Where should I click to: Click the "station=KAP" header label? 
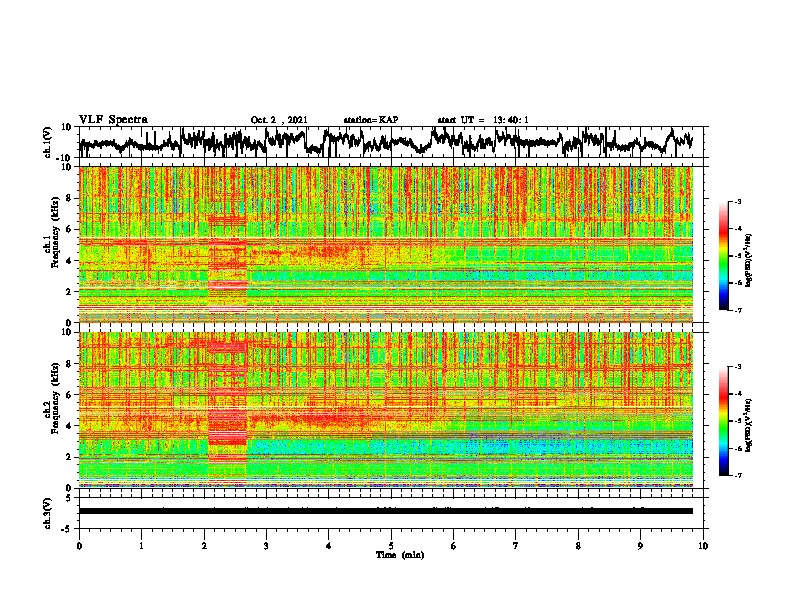[x=371, y=120]
